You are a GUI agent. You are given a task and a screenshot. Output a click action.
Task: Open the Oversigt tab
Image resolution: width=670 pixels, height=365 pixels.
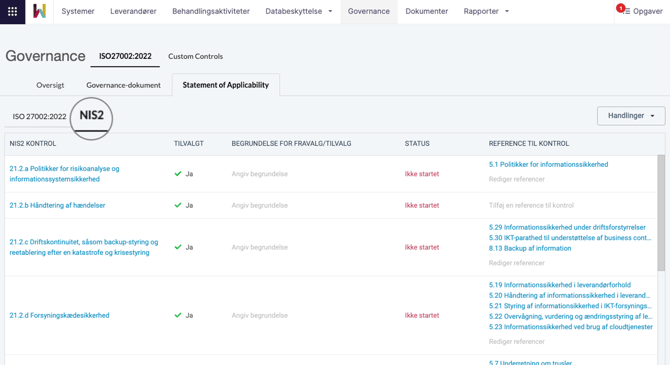click(x=50, y=85)
